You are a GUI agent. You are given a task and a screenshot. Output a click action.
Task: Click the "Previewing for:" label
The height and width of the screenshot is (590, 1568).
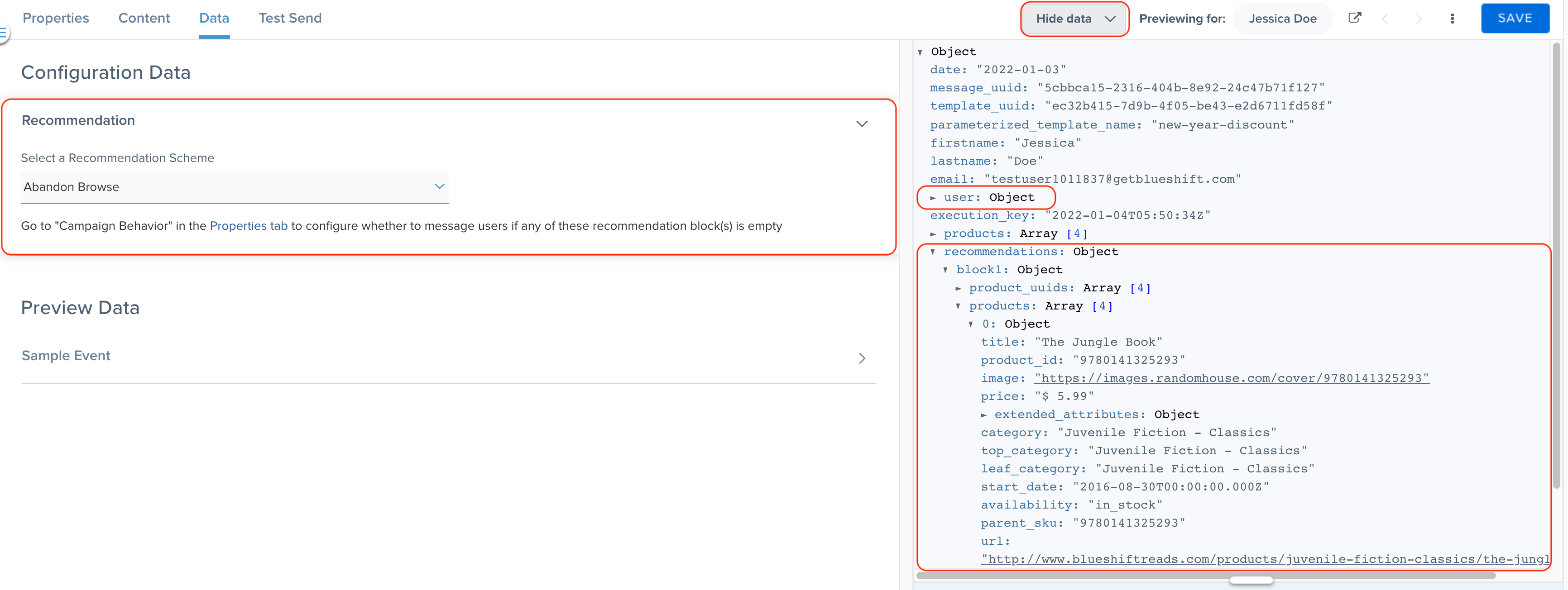pos(1182,19)
